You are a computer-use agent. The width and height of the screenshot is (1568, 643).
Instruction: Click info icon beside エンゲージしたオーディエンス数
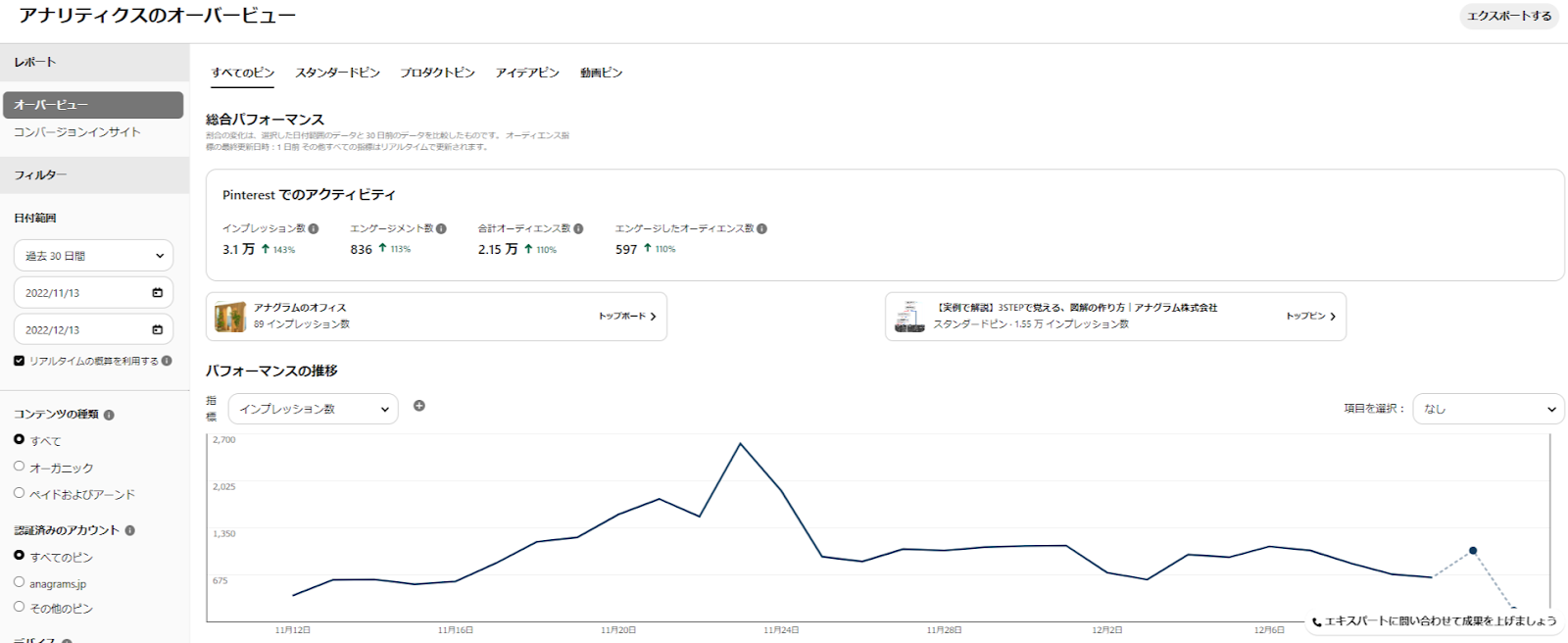point(761,228)
